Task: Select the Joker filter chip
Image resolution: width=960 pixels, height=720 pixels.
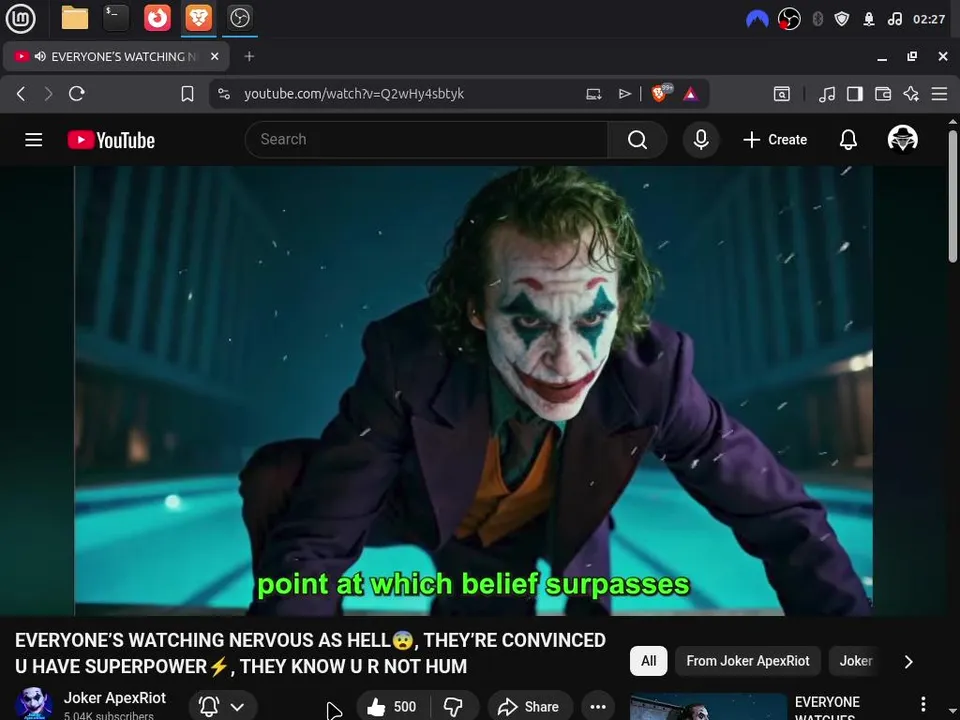Action: (855, 661)
